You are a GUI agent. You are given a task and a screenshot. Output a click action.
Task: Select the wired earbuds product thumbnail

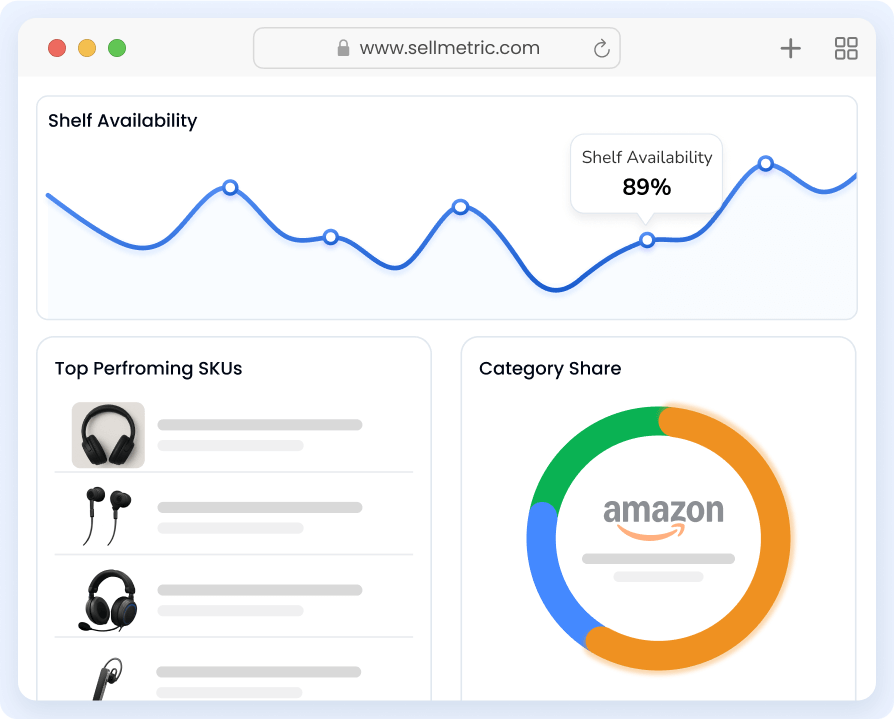click(x=106, y=514)
